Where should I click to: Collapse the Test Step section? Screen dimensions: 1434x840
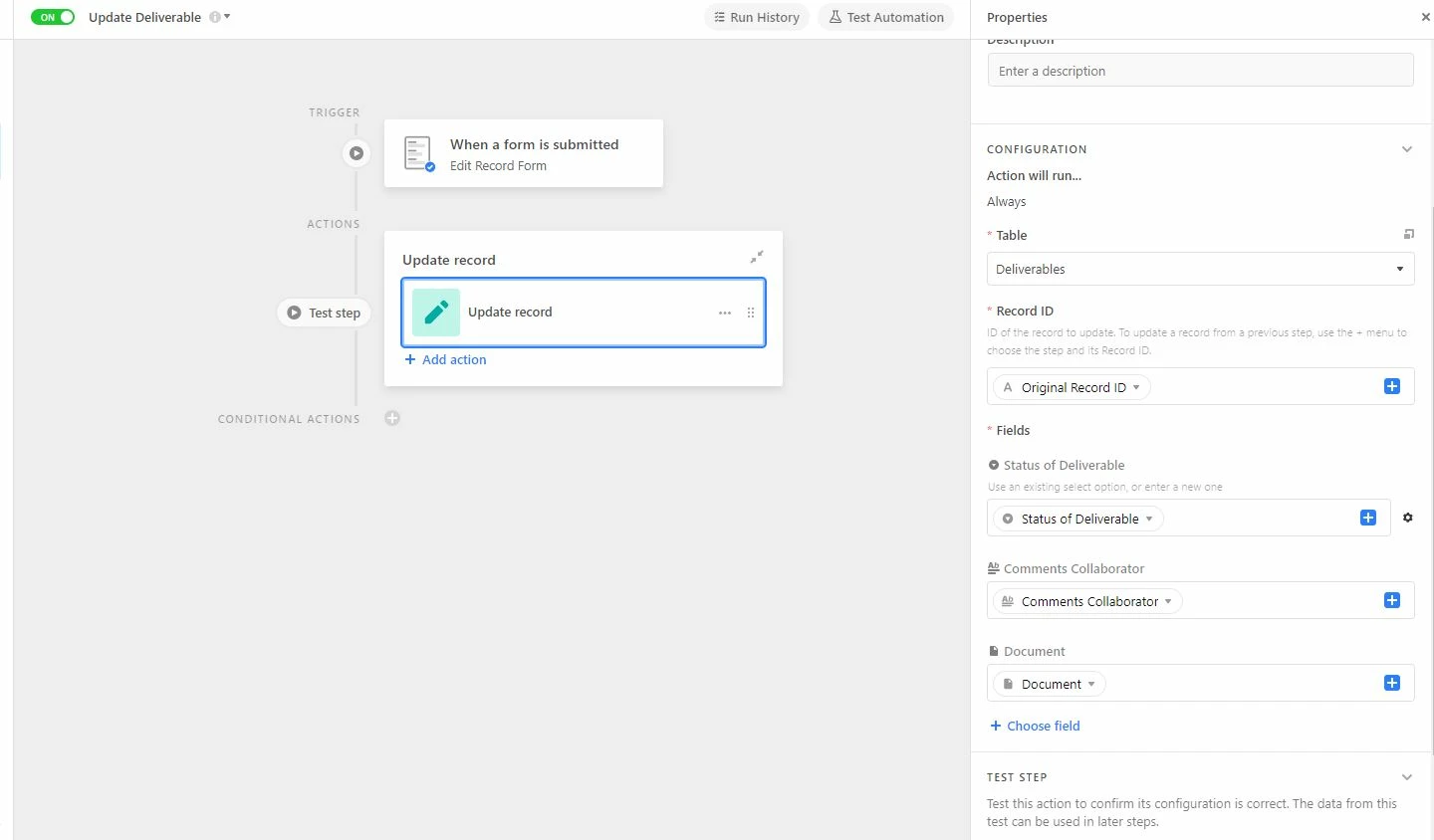click(x=1406, y=777)
